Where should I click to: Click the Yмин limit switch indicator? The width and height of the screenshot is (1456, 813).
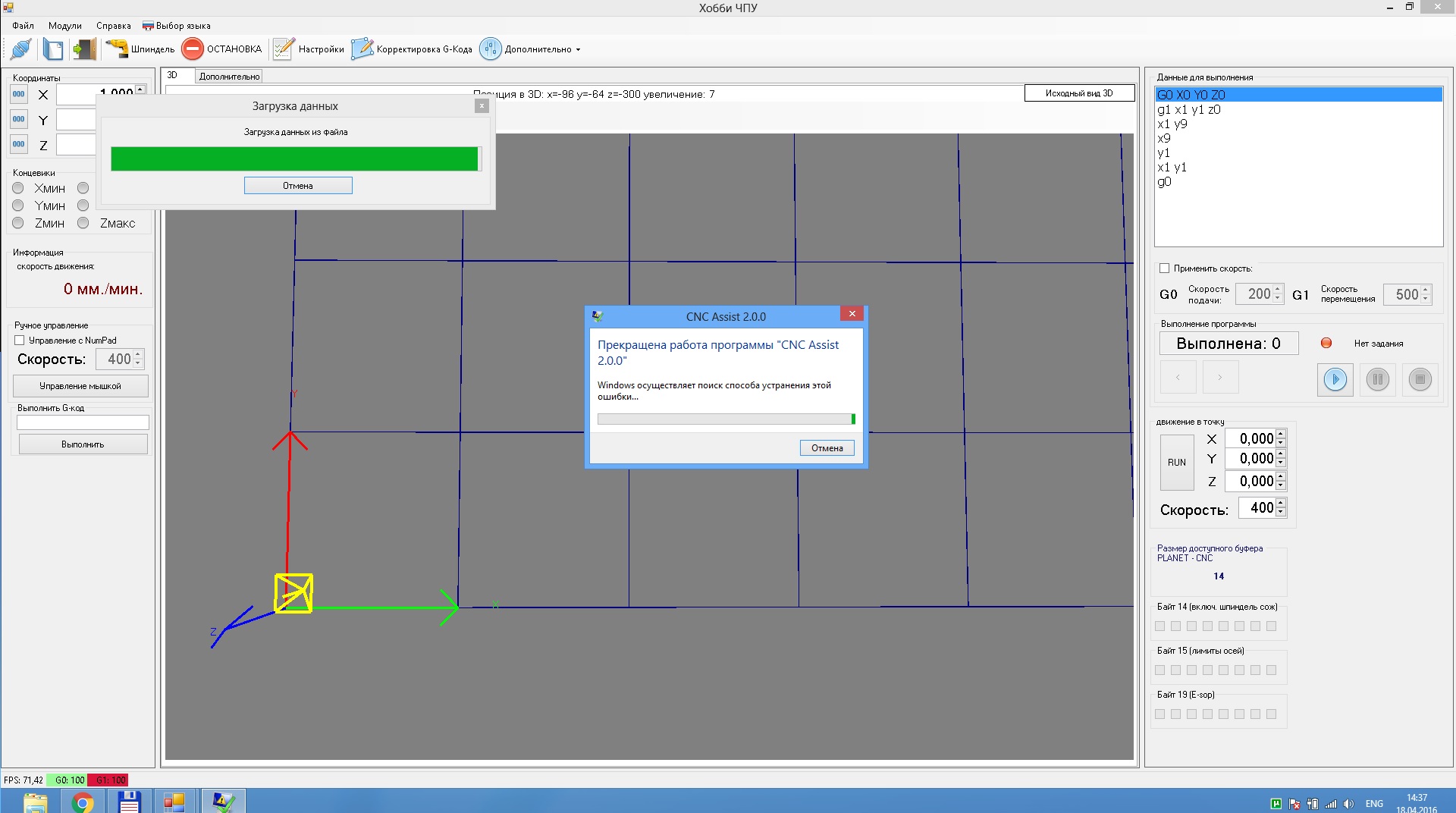click(x=18, y=206)
